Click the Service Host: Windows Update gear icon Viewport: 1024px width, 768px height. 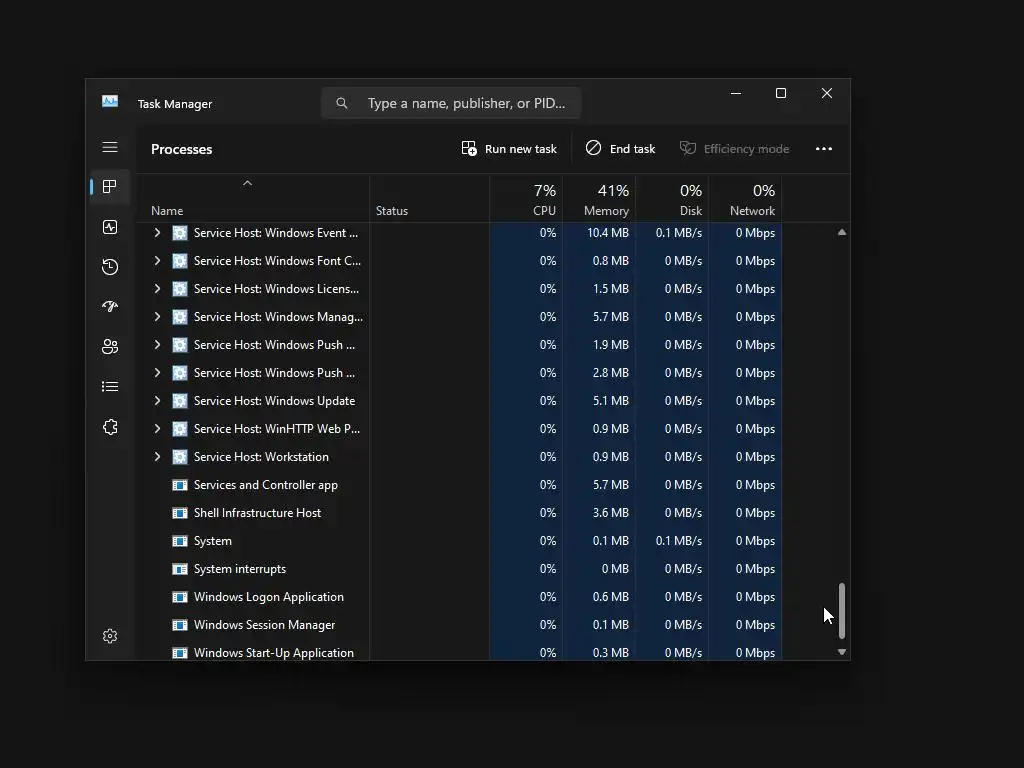pos(180,401)
